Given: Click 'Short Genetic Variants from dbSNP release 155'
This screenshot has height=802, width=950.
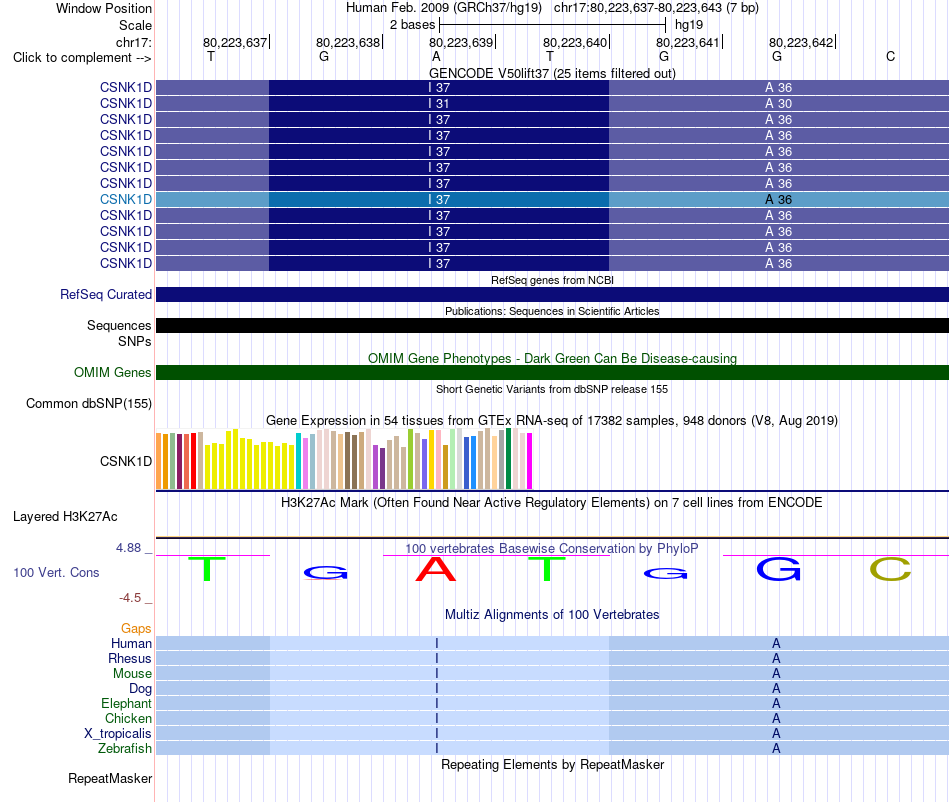Looking at the screenshot, I should (x=552, y=389).
